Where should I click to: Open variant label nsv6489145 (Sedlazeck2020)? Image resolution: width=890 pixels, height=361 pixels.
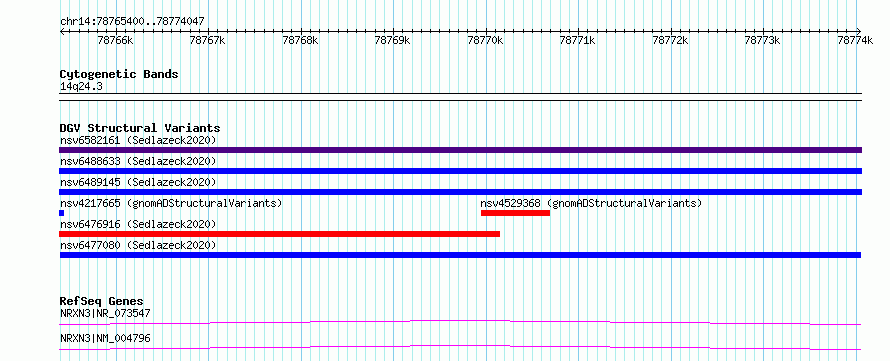[x=138, y=182]
